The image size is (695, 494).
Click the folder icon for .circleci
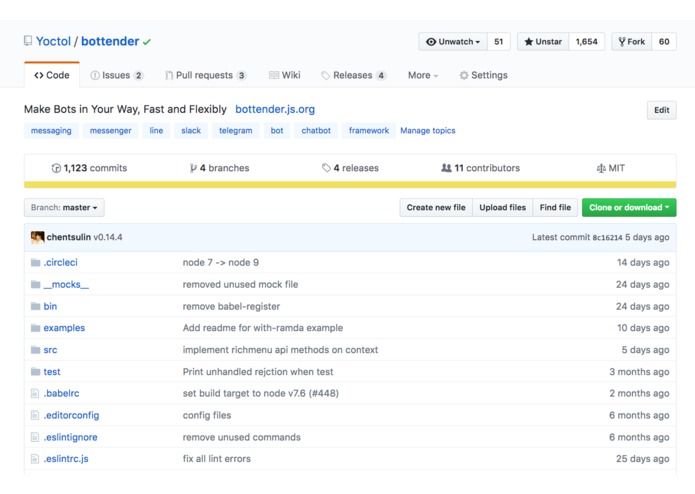pos(35,263)
